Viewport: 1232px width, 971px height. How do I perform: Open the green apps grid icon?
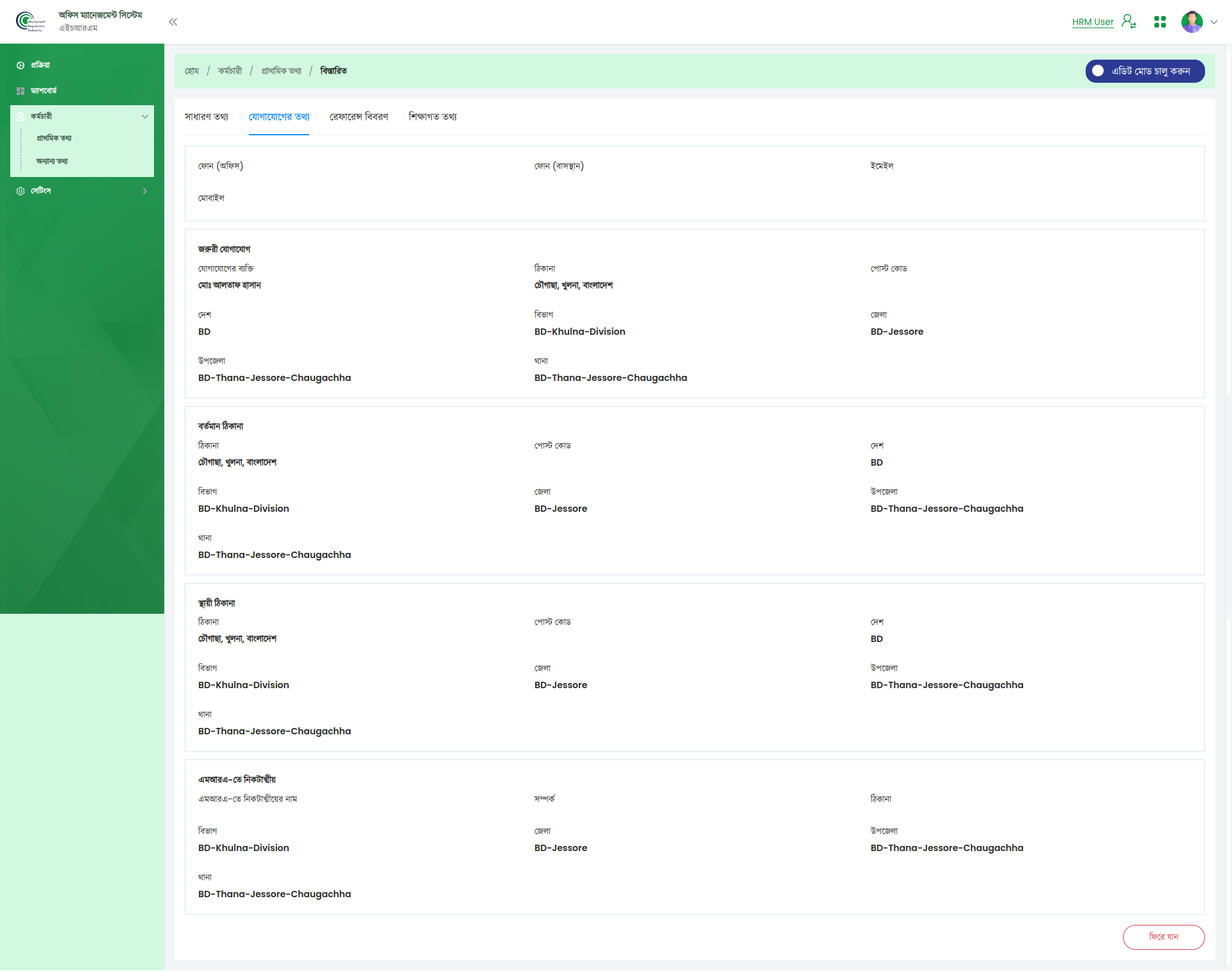[x=1160, y=22]
